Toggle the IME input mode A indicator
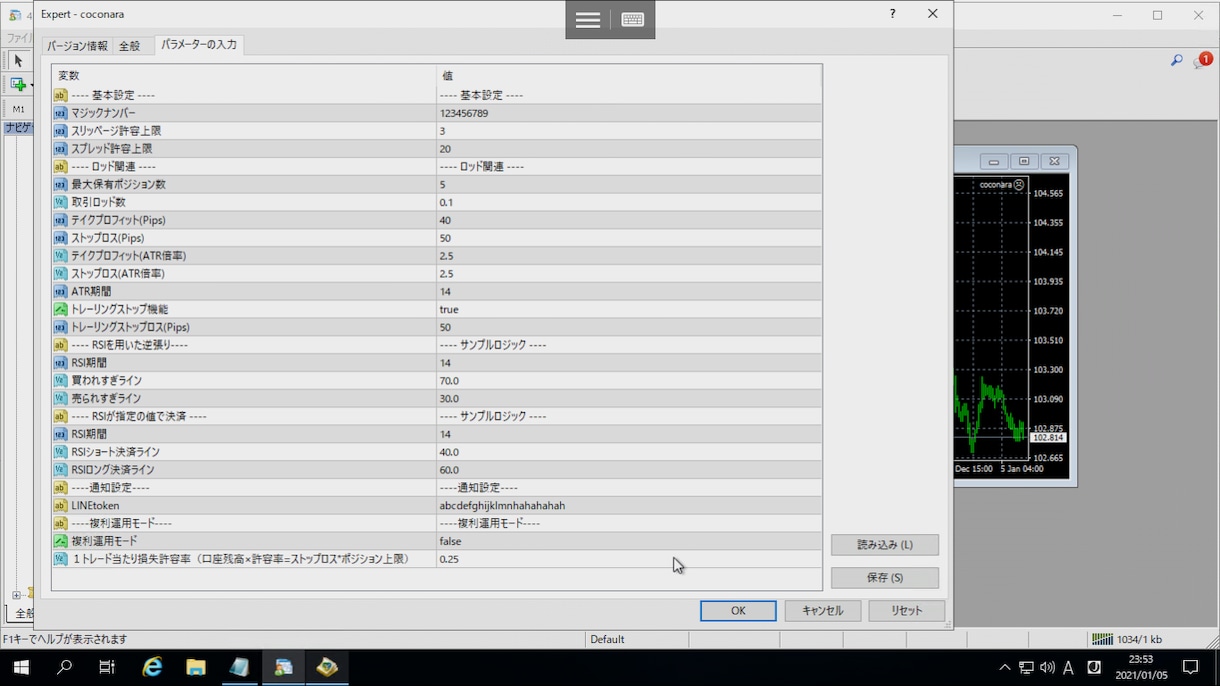Image resolution: width=1220 pixels, height=686 pixels. (1068, 667)
